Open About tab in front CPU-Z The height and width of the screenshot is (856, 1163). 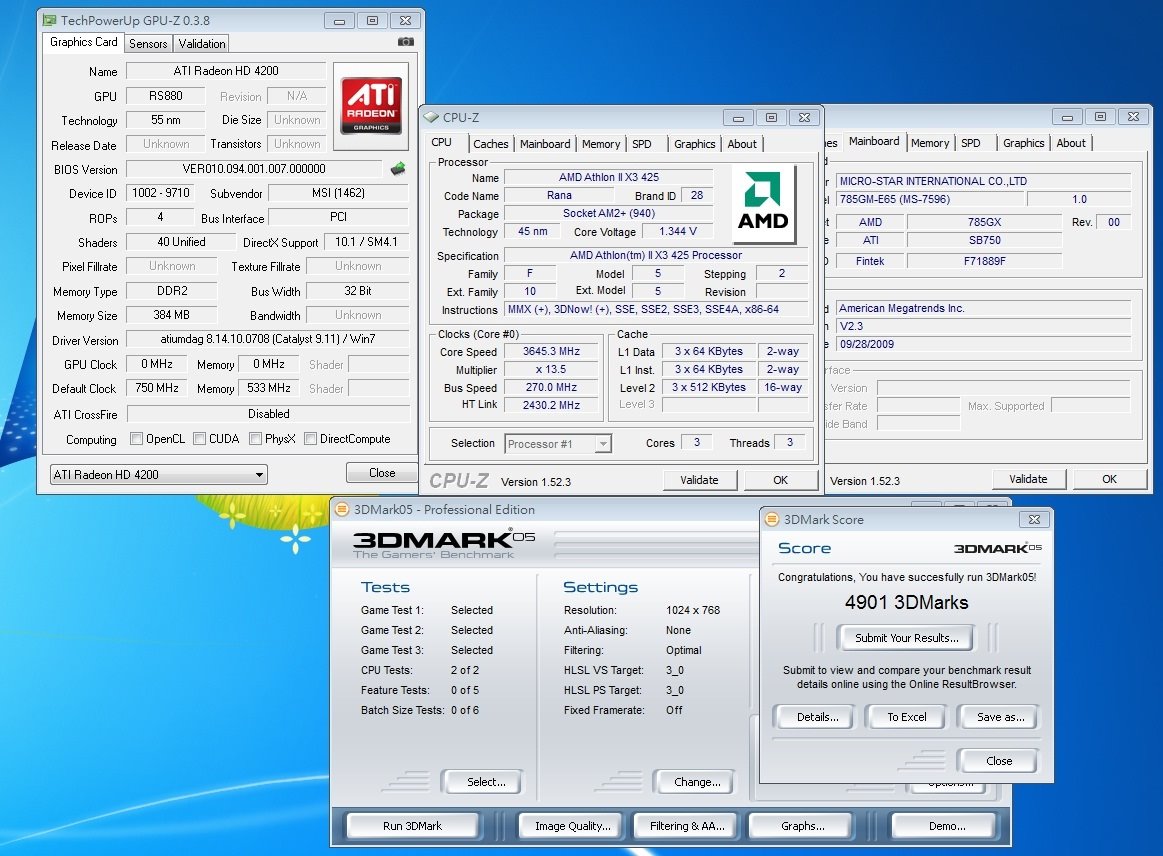pyautogui.click(x=742, y=144)
